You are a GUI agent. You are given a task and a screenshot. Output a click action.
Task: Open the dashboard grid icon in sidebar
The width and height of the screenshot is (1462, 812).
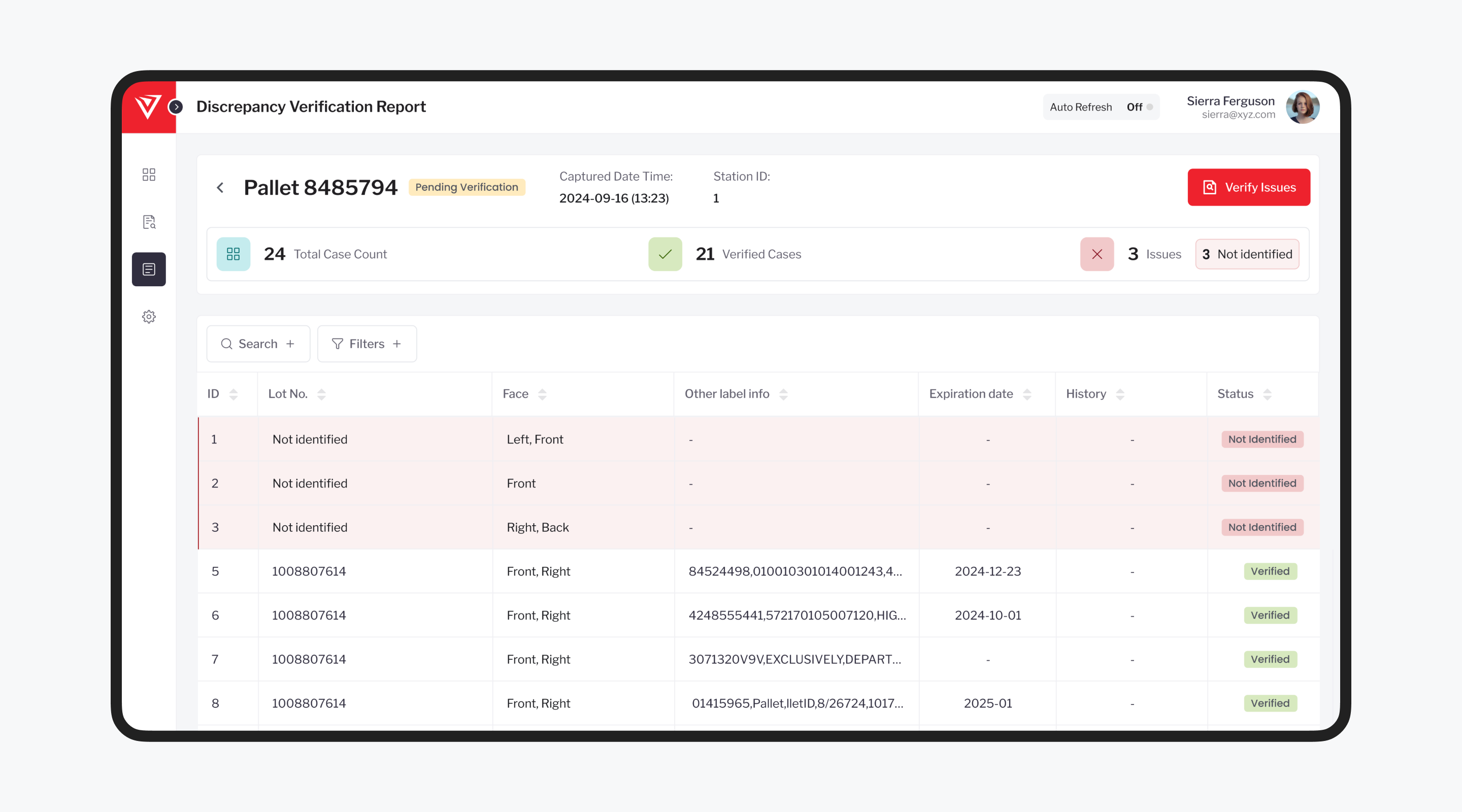click(149, 174)
